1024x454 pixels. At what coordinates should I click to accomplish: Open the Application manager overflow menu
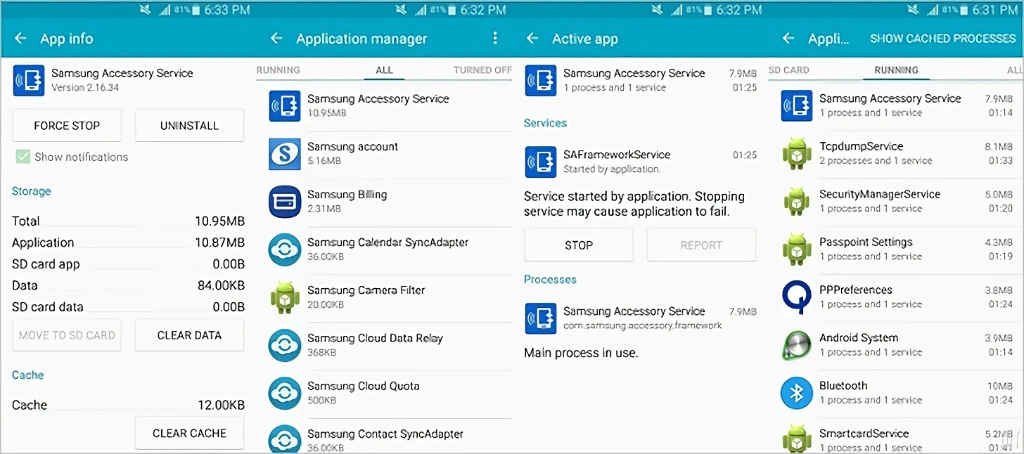click(495, 39)
